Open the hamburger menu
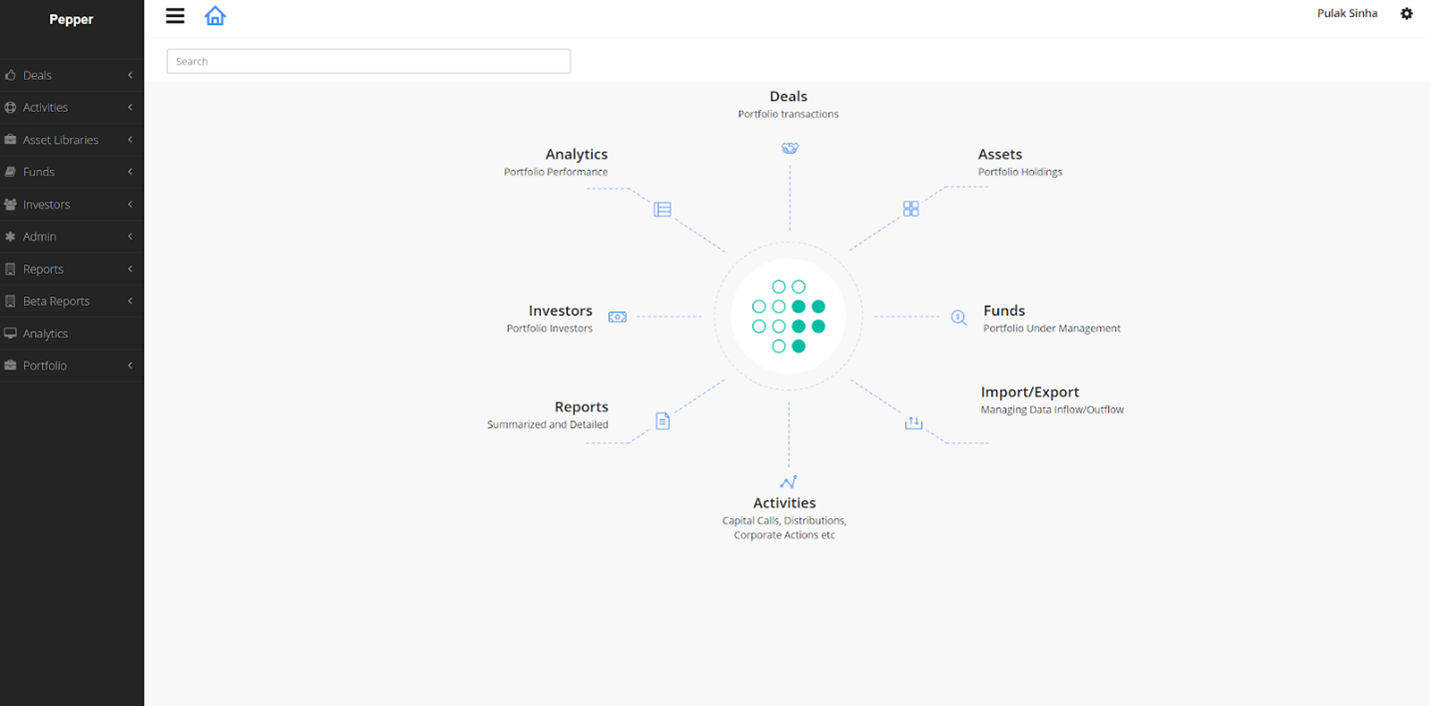The image size is (1430, 706). tap(175, 16)
